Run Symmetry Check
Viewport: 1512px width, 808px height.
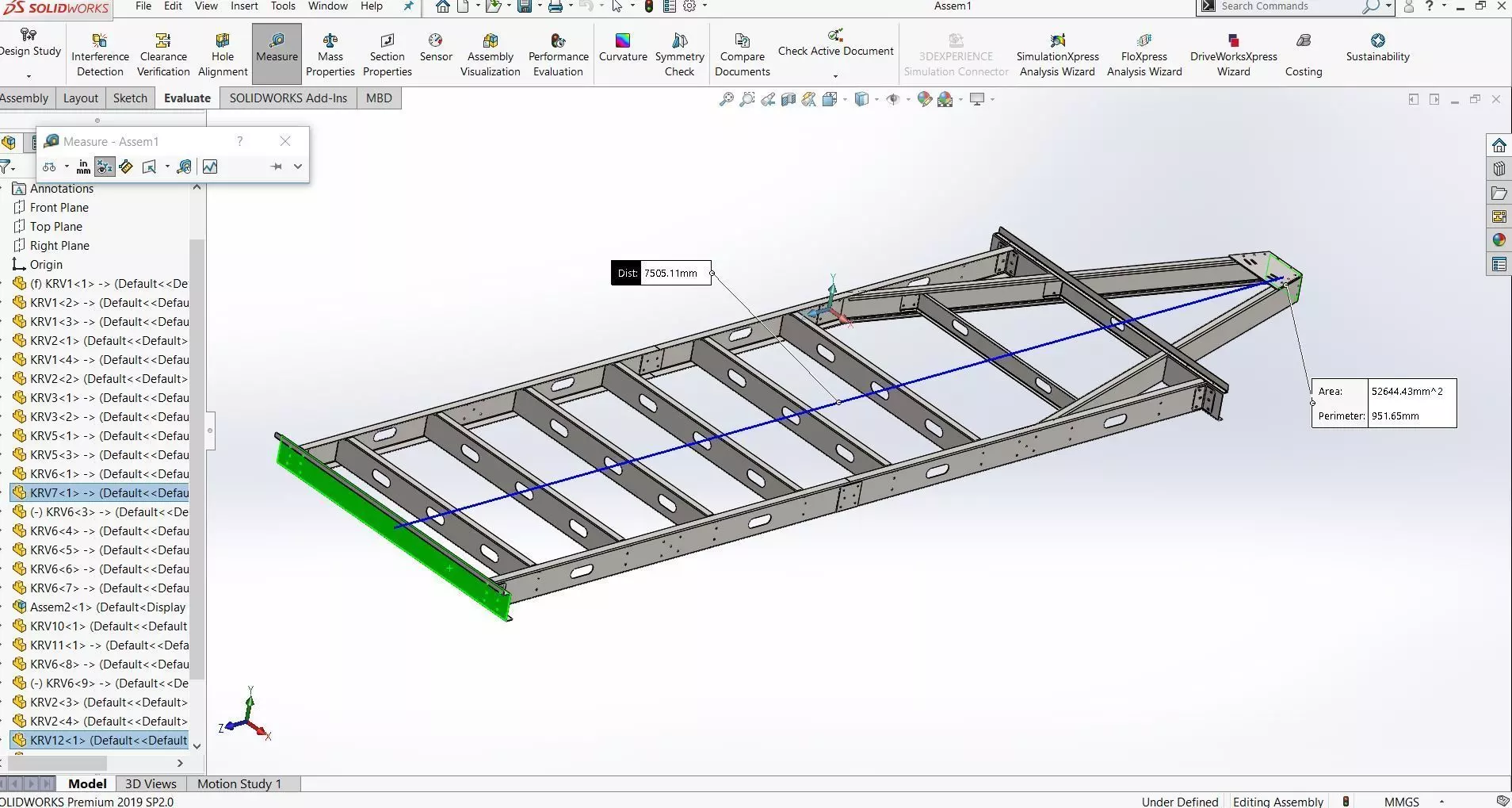pyautogui.click(x=680, y=55)
